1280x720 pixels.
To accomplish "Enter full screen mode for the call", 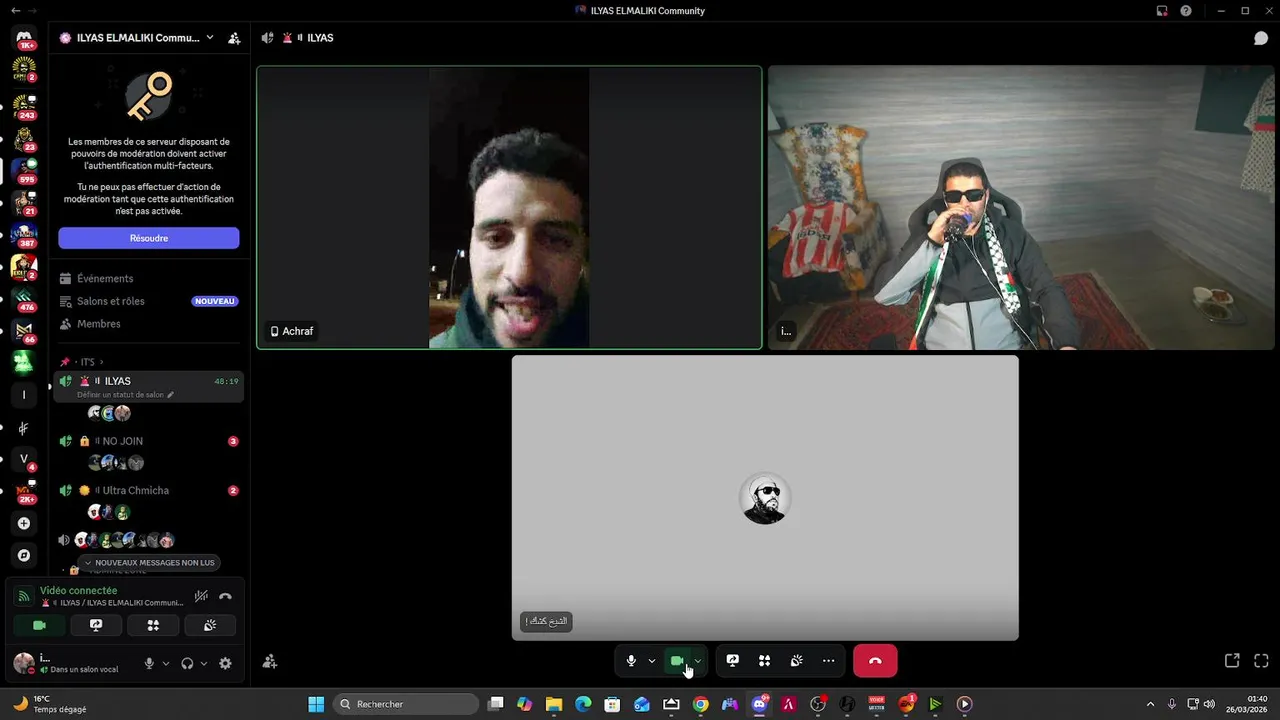I will [1261, 661].
